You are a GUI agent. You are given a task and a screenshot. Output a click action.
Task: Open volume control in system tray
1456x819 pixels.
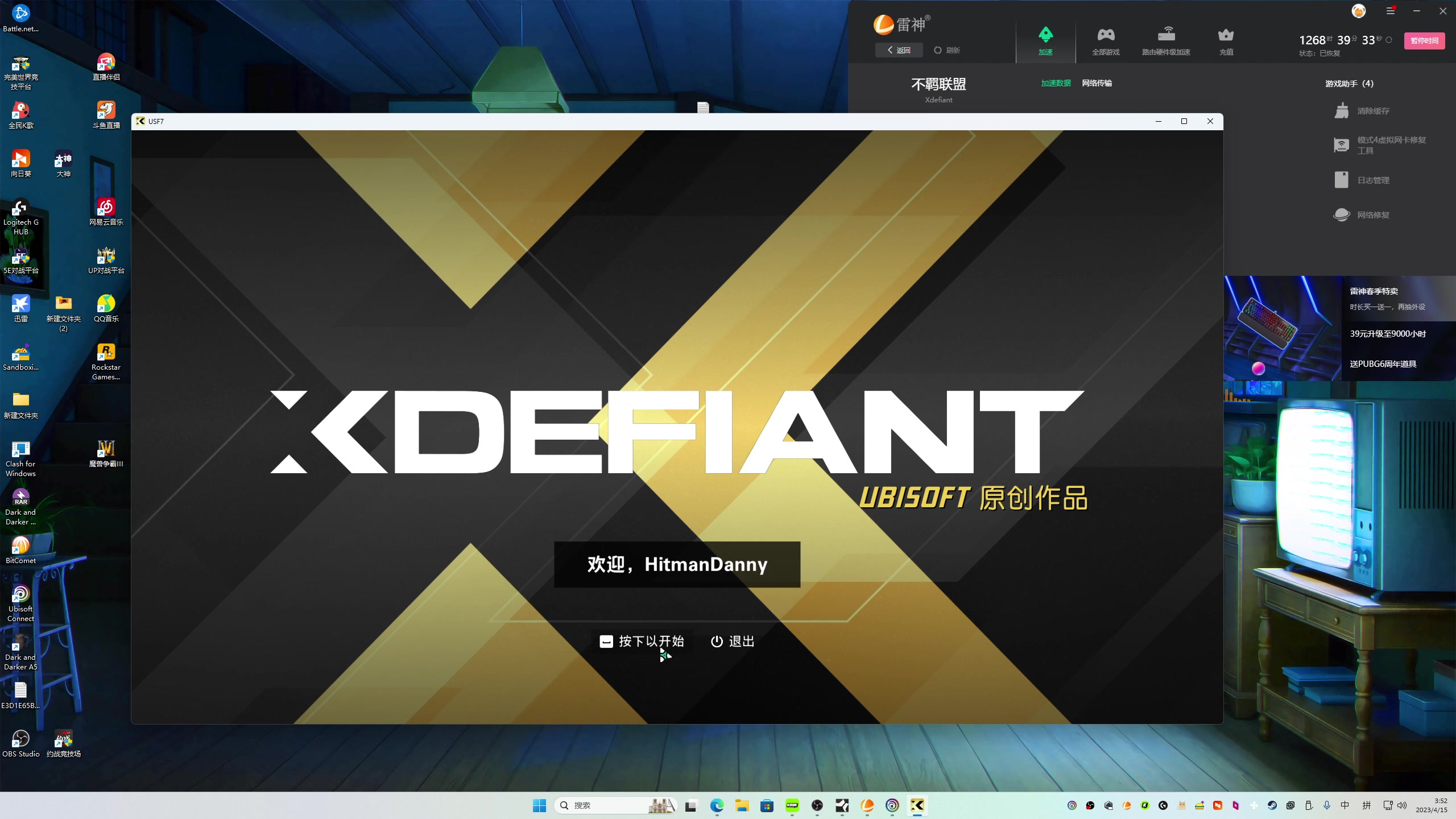point(1402,805)
